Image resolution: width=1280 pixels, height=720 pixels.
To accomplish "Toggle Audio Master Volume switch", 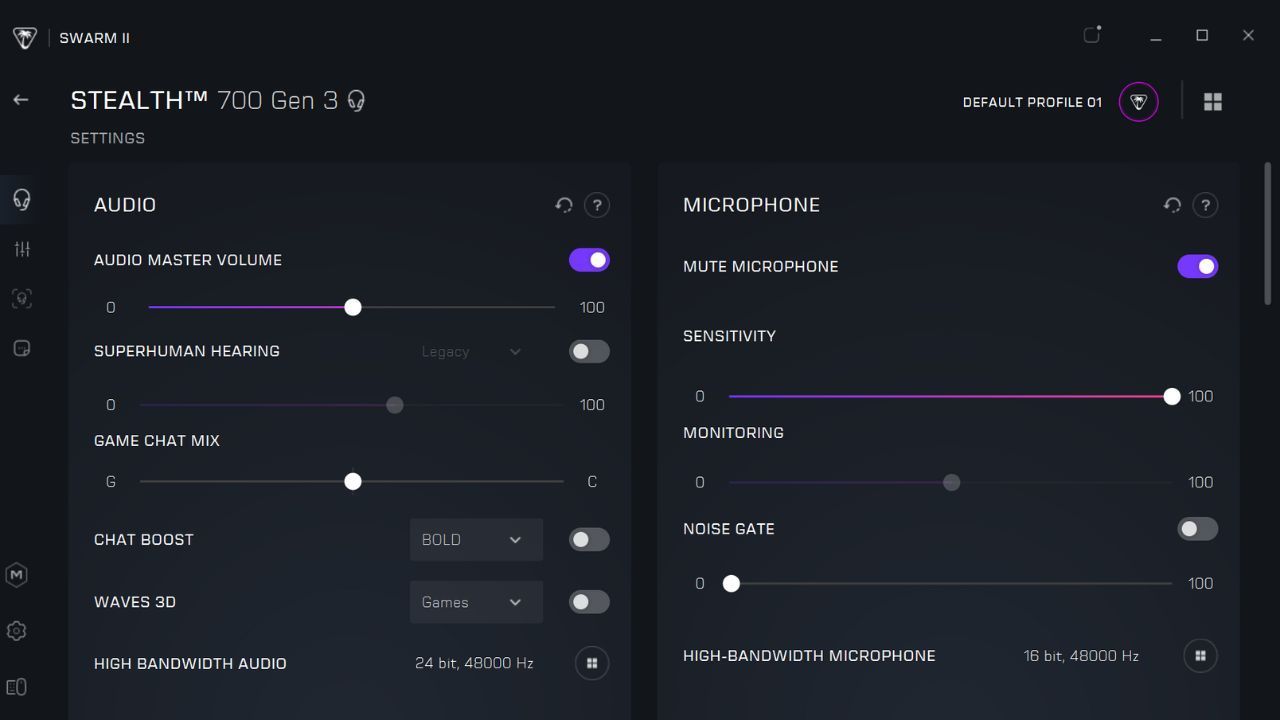I will pyautogui.click(x=589, y=260).
